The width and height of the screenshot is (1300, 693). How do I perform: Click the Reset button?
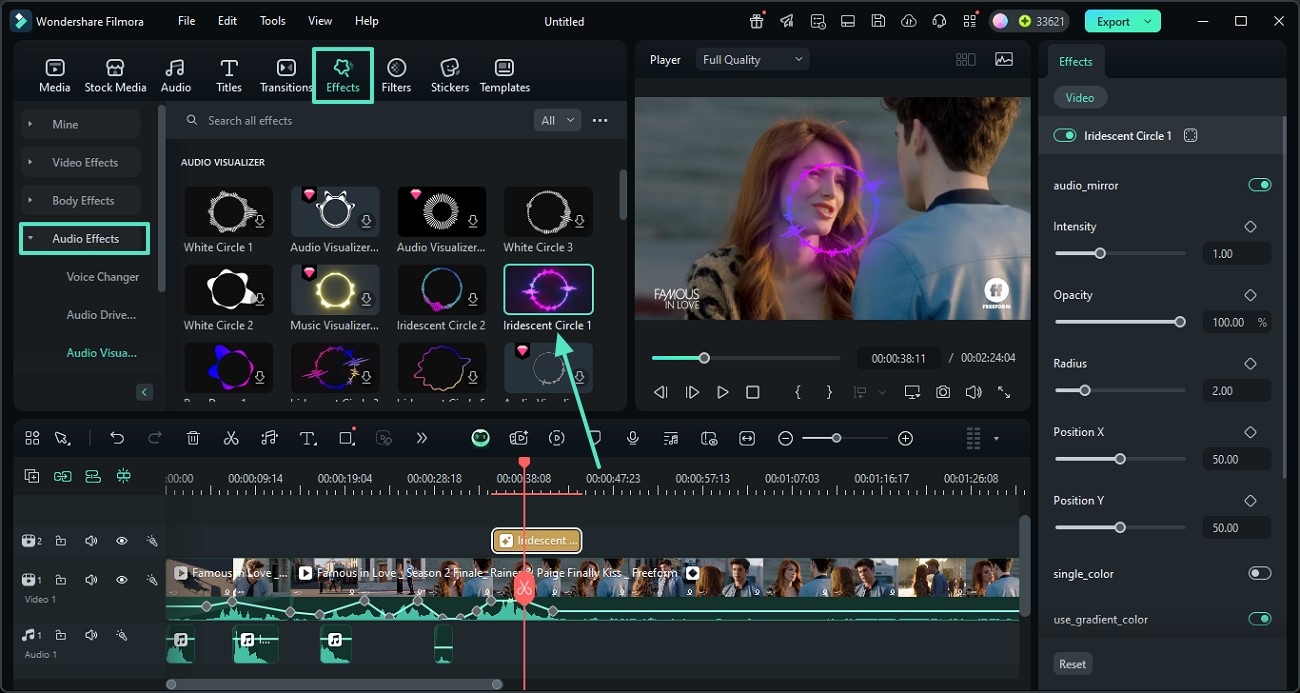1073,664
